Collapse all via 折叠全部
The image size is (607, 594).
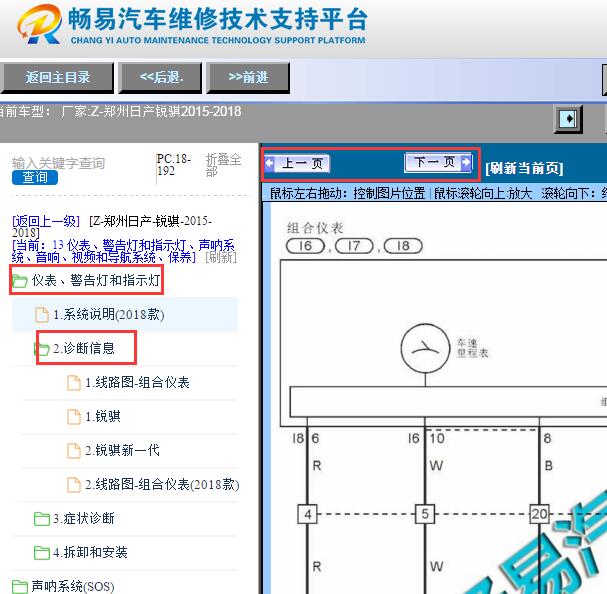[223, 165]
